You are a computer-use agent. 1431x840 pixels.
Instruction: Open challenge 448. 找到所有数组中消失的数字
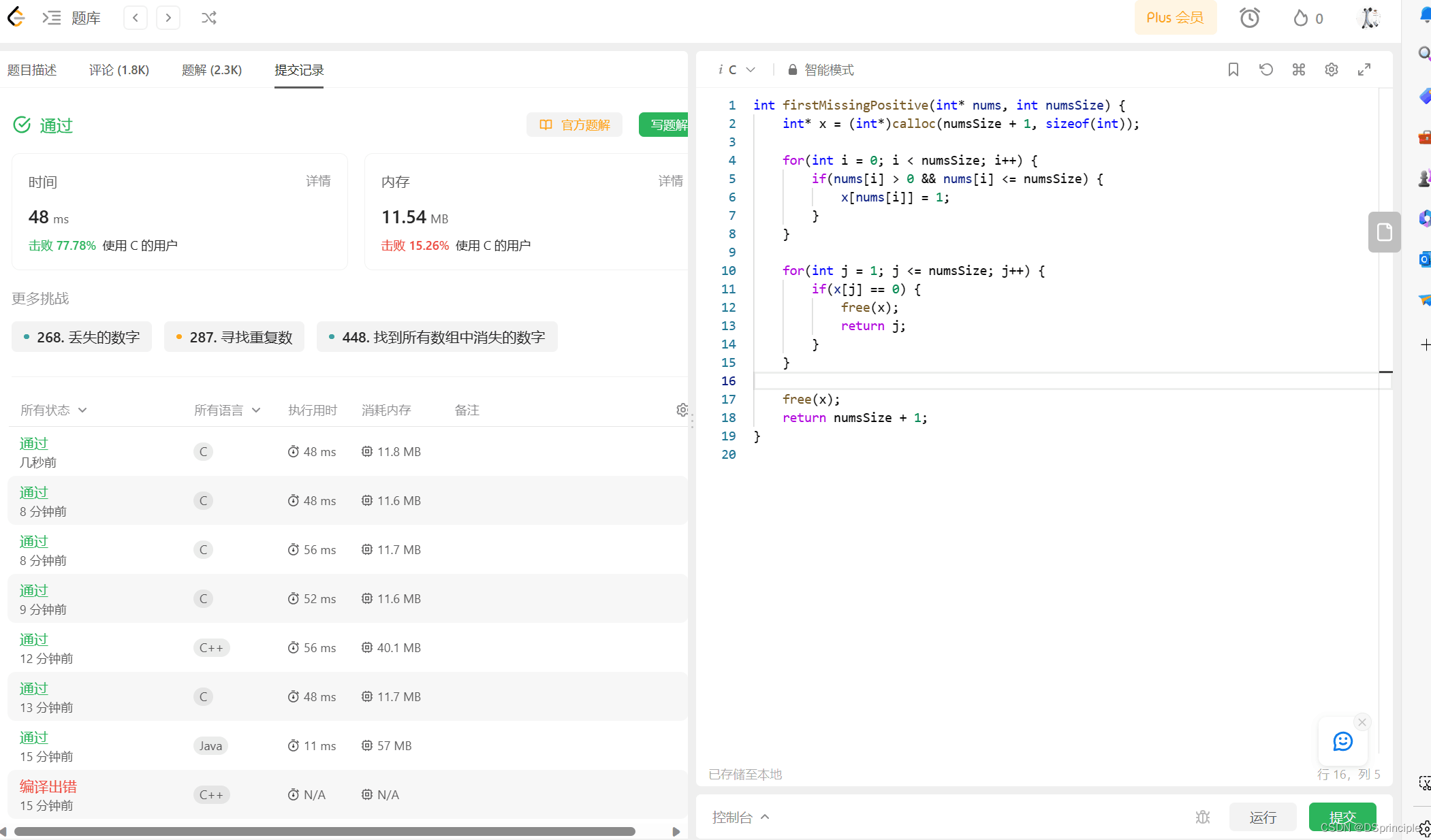437,337
